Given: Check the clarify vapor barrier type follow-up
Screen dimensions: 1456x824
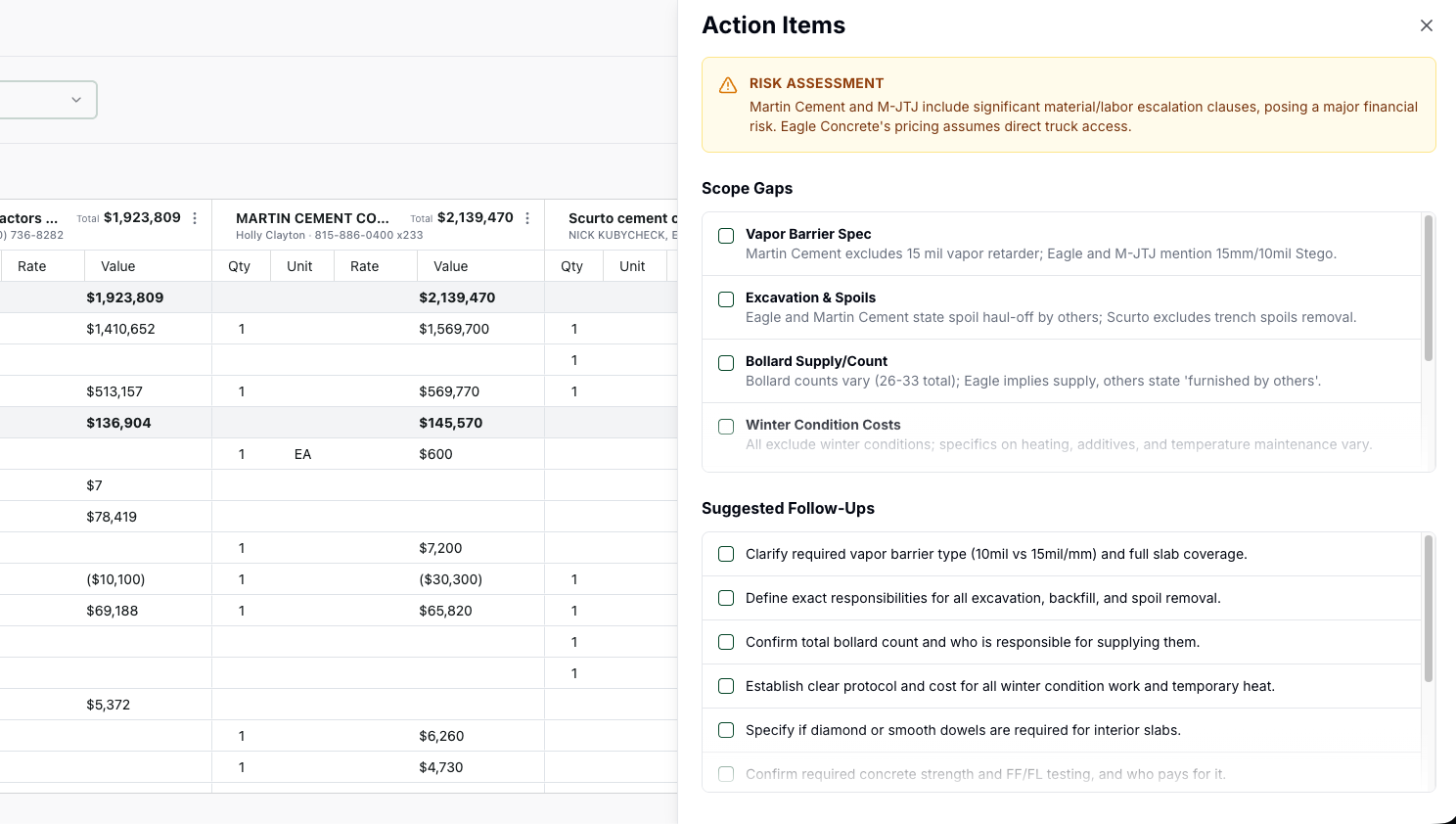Looking at the screenshot, I should 726,554.
